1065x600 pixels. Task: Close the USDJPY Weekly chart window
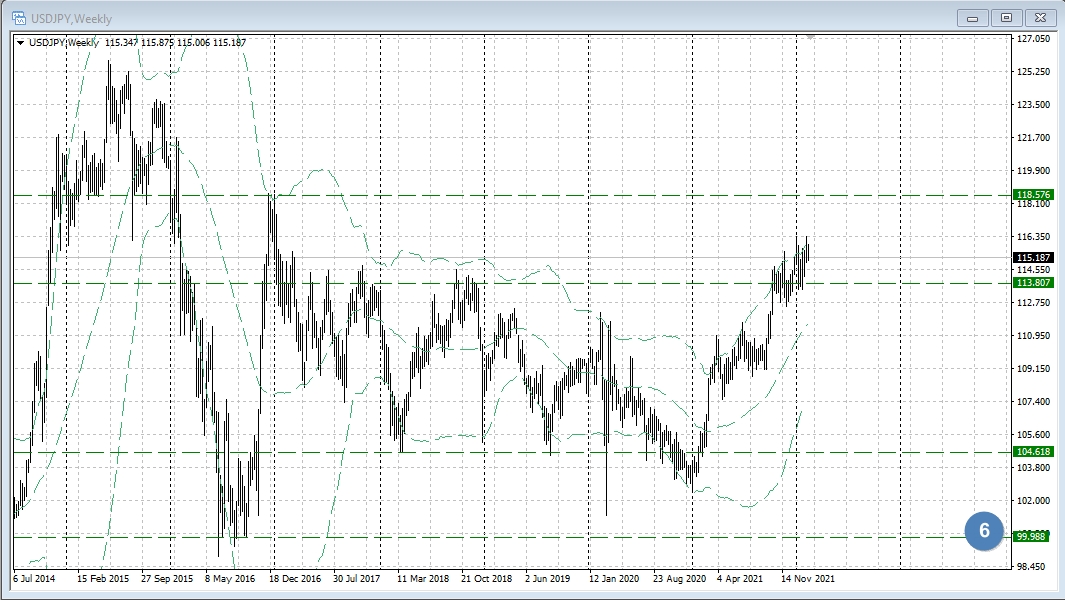point(1040,17)
